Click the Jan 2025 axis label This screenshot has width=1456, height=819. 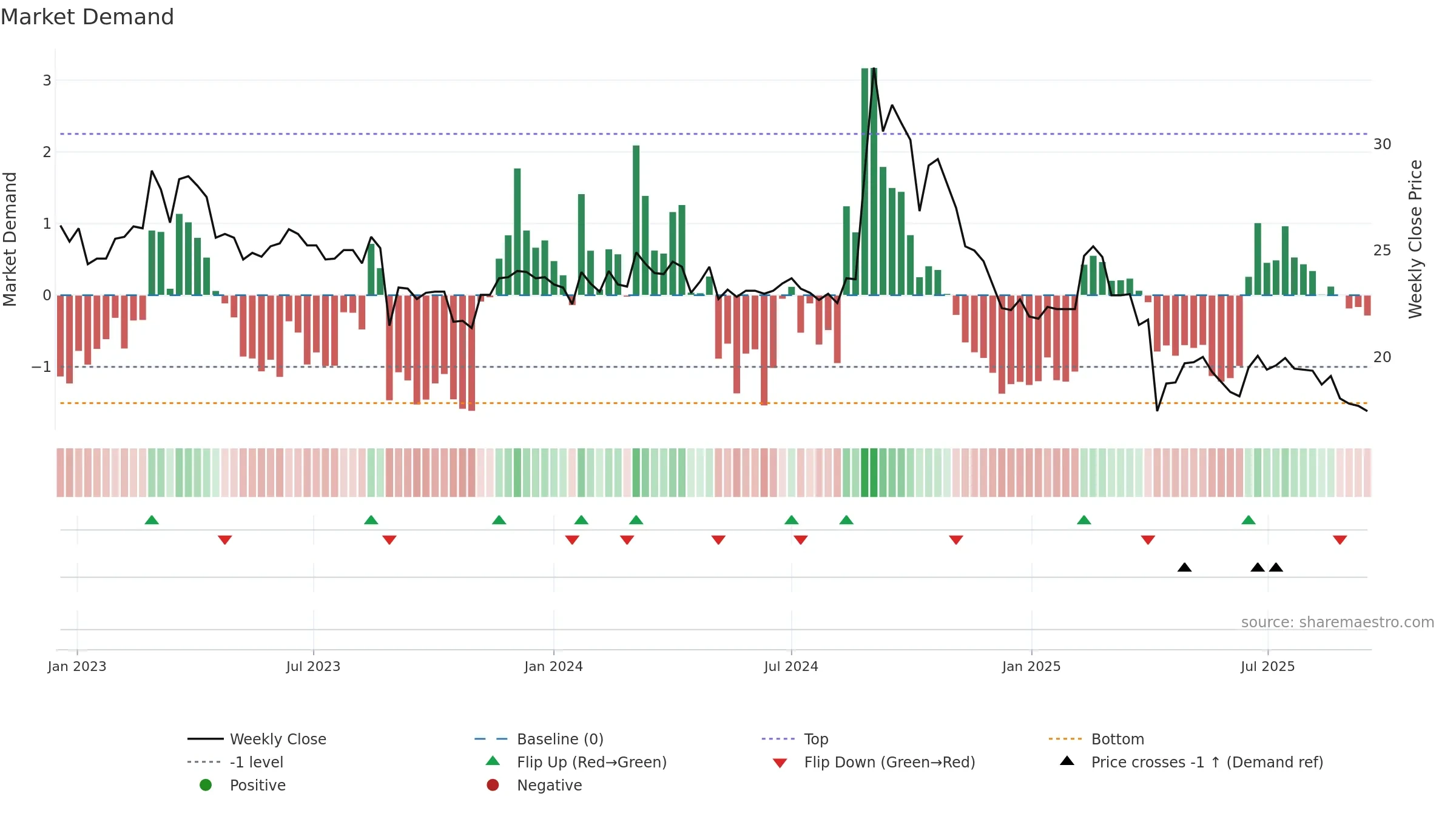[x=1031, y=667]
